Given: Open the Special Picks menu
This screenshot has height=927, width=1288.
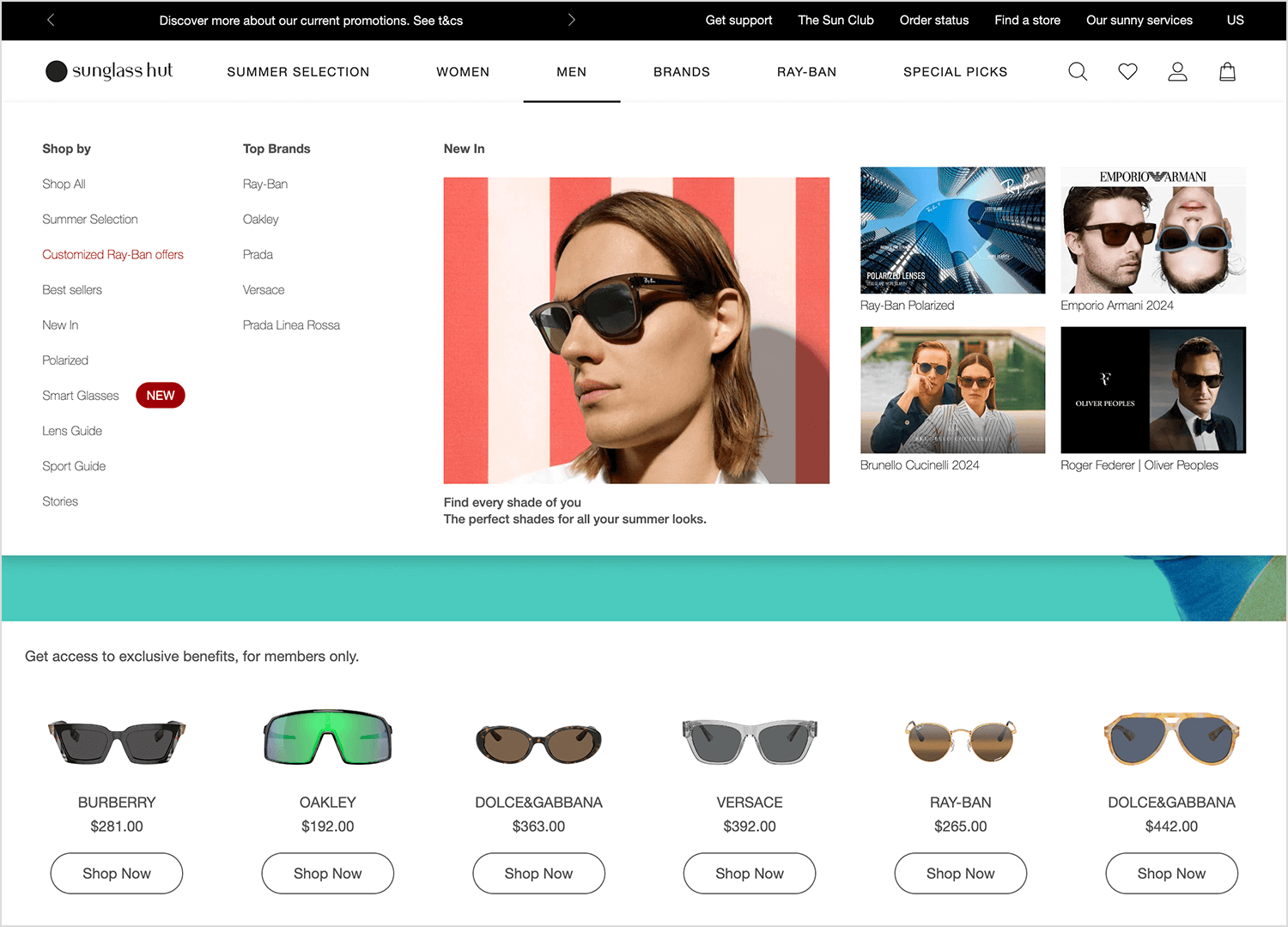Looking at the screenshot, I should click(956, 72).
